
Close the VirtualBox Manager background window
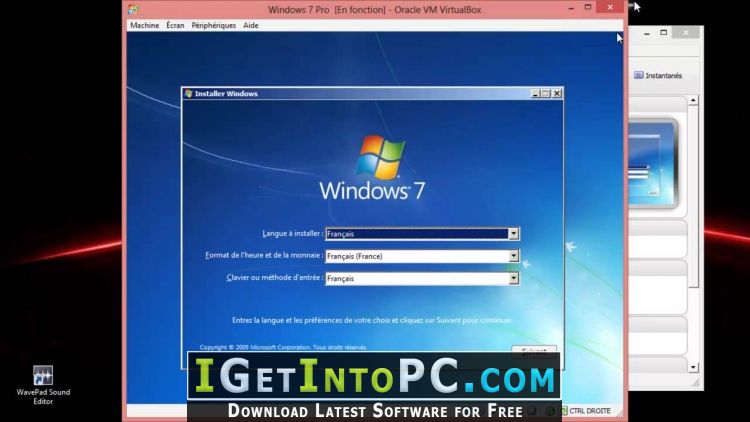tap(685, 33)
